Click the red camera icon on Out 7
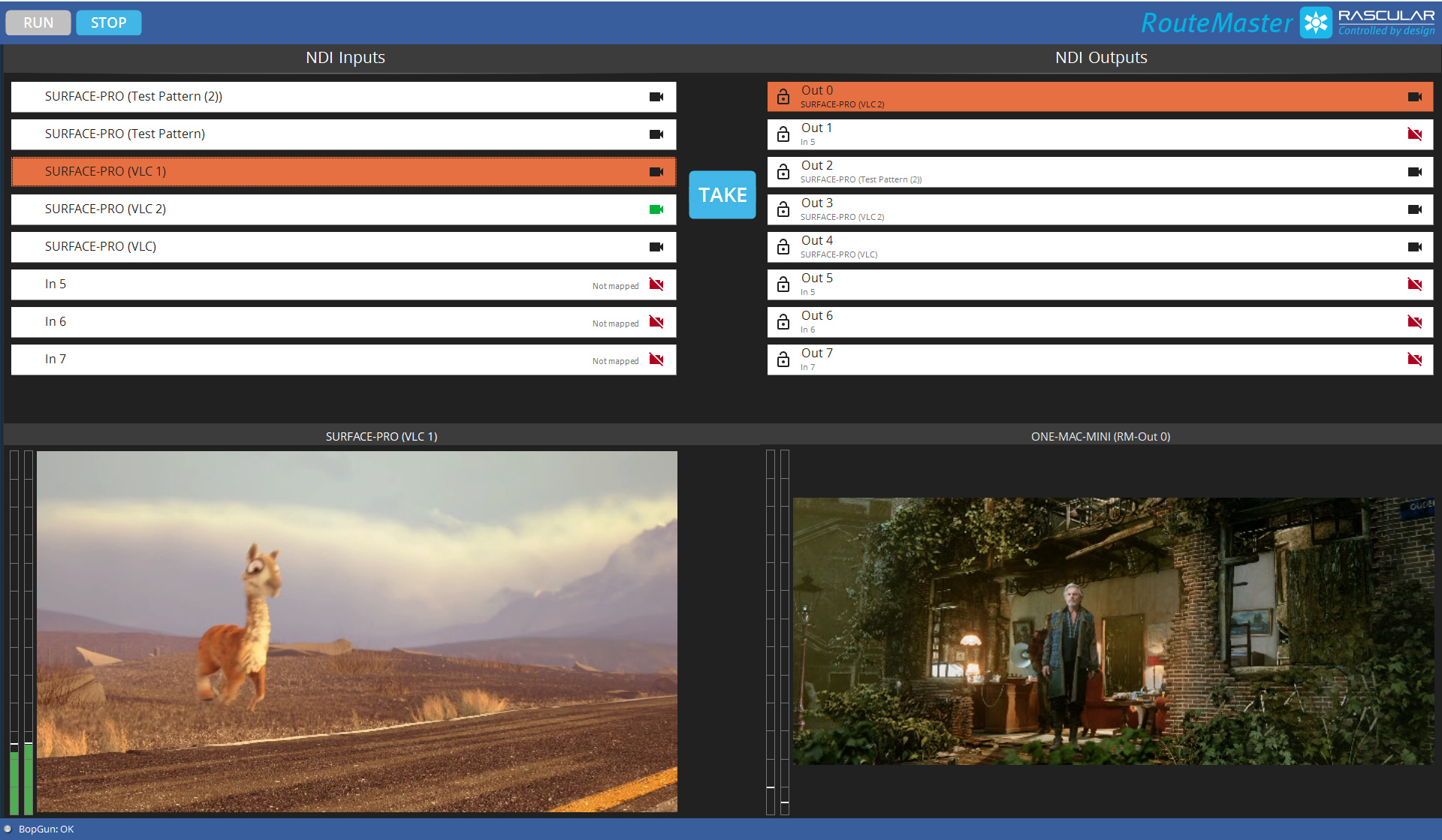 [x=1416, y=359]
